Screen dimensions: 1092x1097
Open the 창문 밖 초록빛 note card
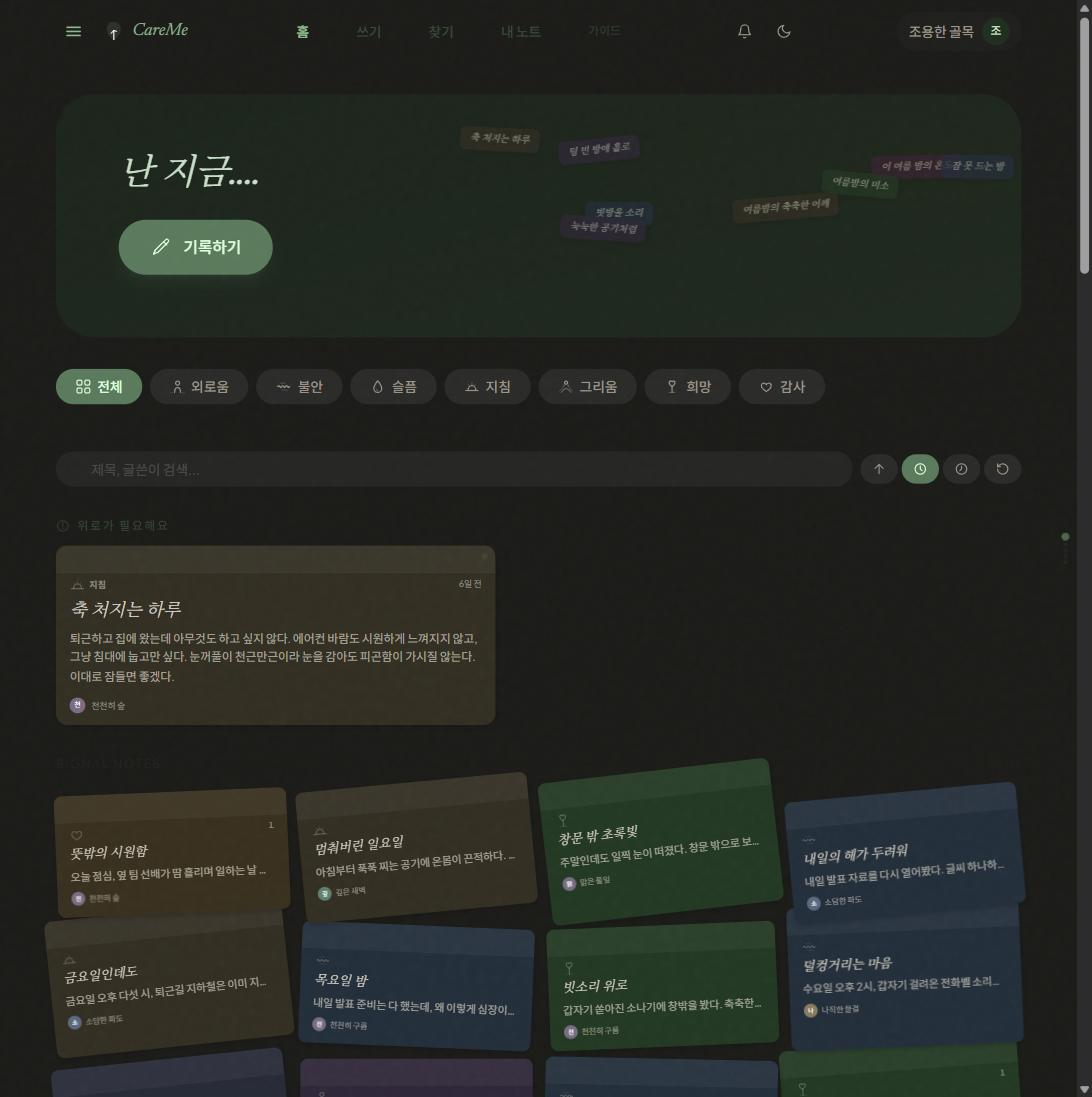660,841
